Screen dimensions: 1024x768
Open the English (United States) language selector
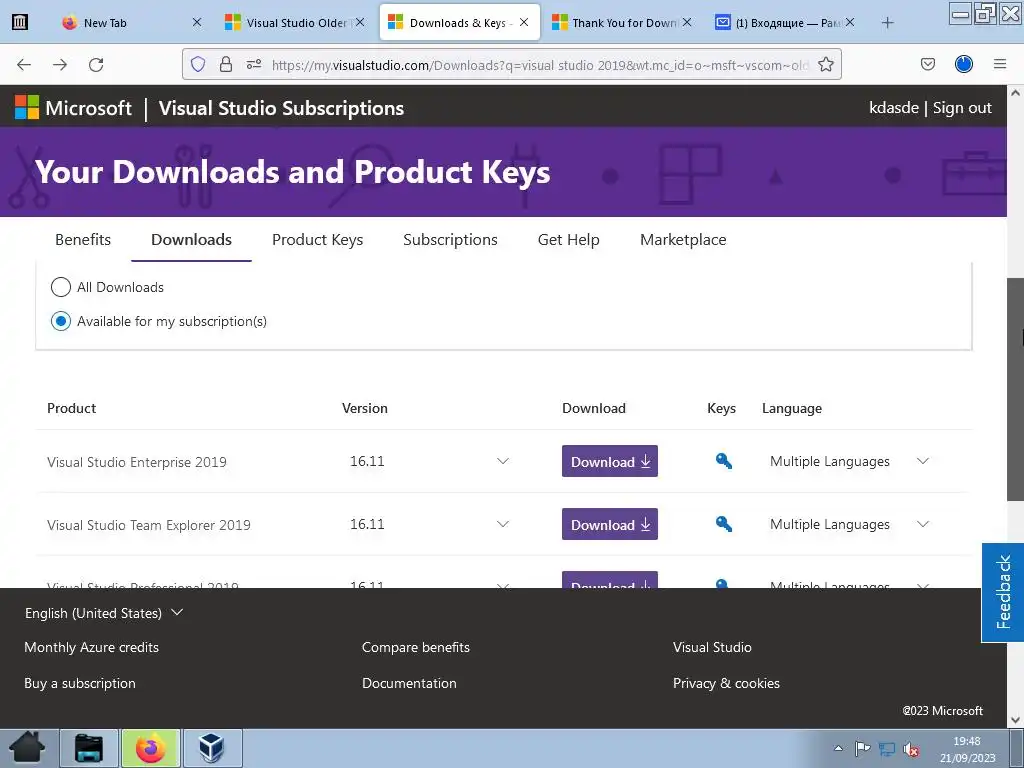[104, 613]
